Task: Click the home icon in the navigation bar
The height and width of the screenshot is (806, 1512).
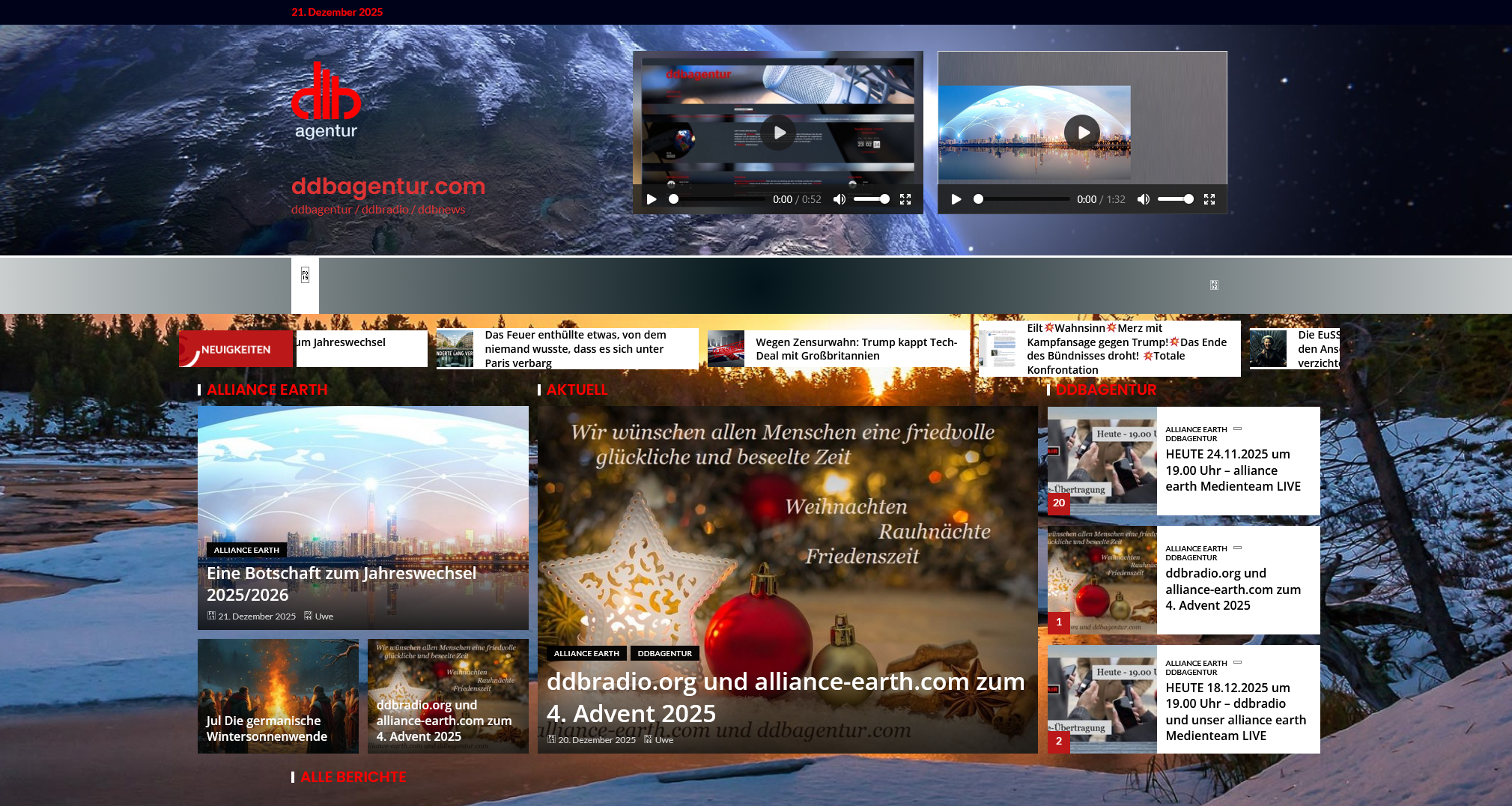Action: pyautogui.click(x=305, y=275)
